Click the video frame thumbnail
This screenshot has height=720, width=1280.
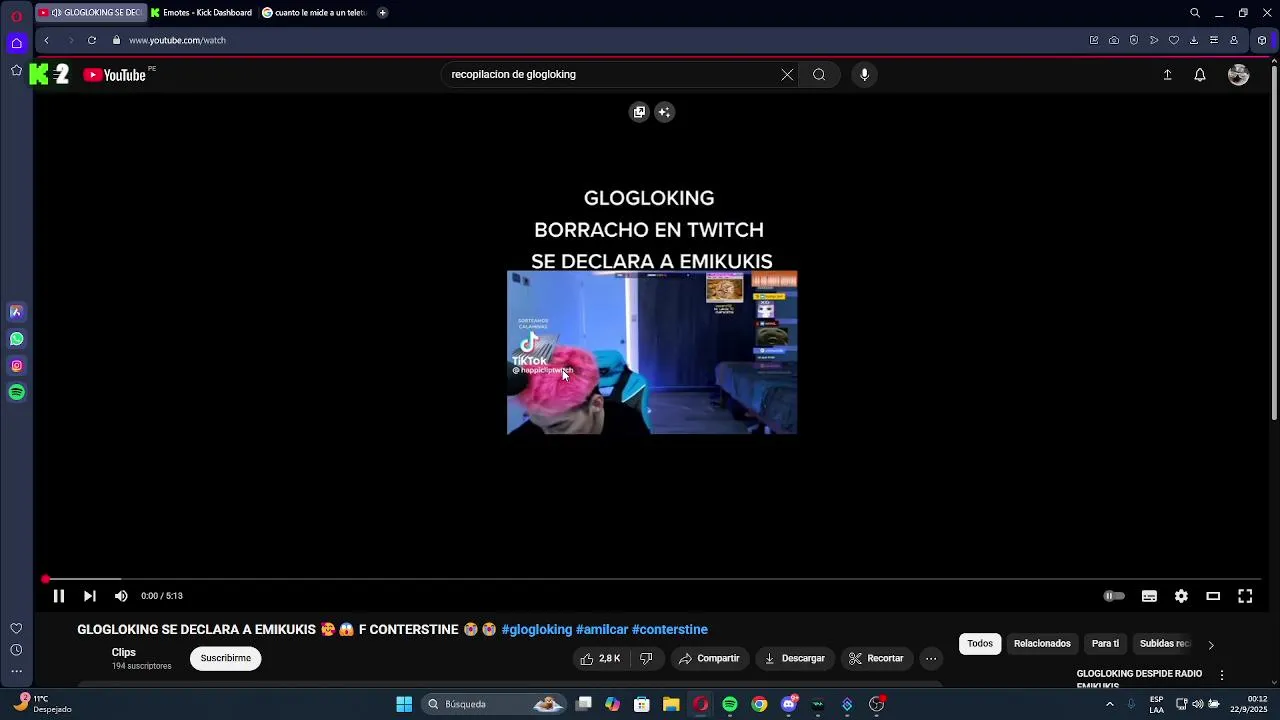652,352
